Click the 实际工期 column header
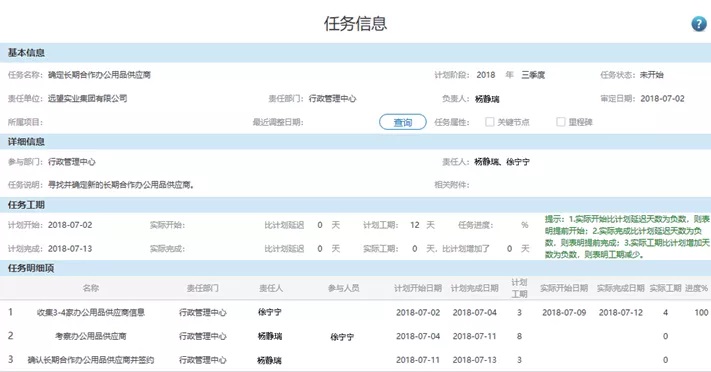711x372 pixels. click(x=665, y=288)
